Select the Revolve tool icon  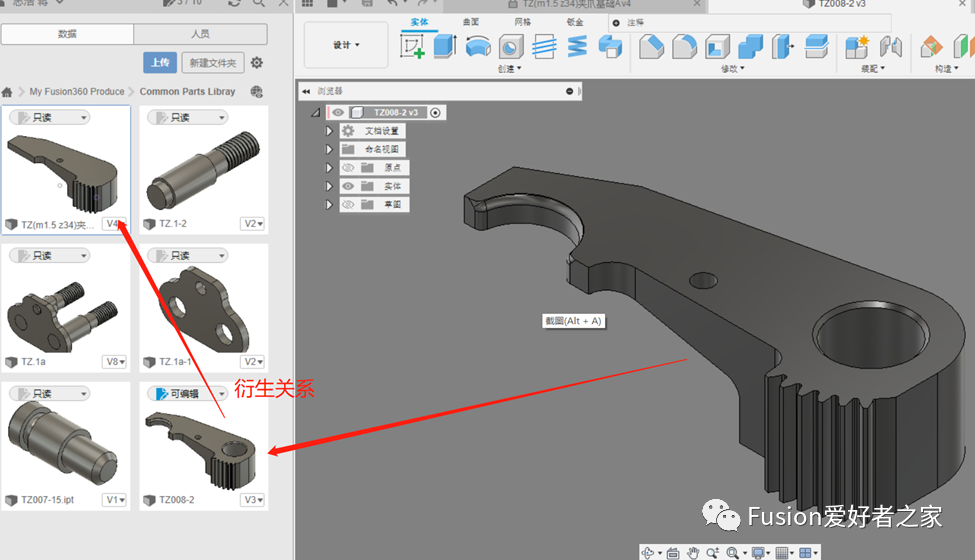coord(478,46)
